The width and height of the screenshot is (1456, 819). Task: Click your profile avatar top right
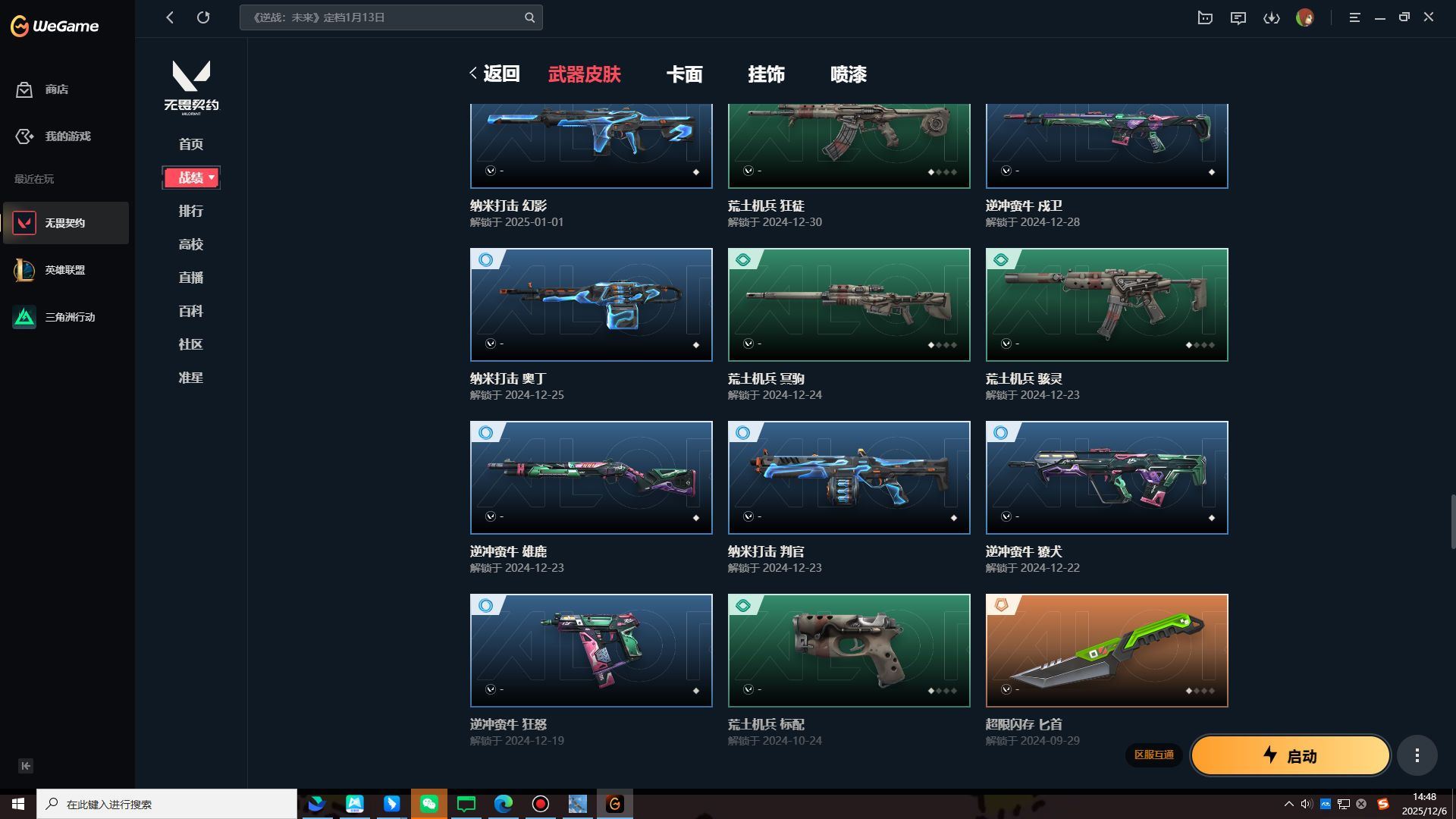point(1306,17)
